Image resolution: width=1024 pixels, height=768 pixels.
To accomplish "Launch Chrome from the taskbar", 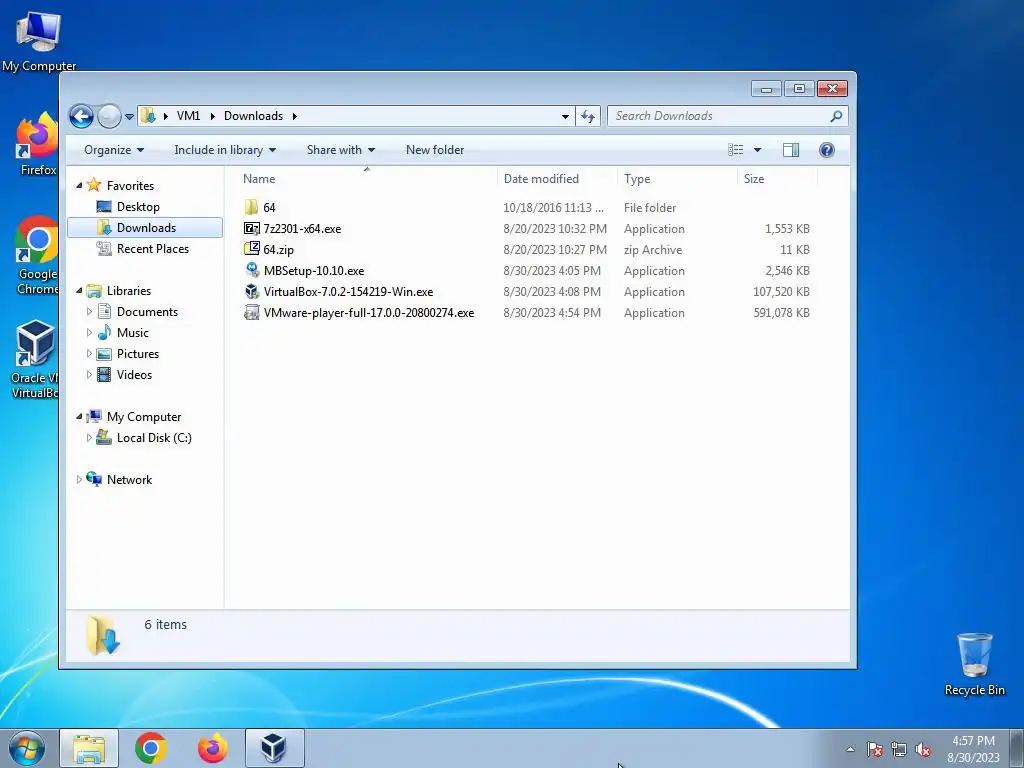I will point(150,748).
